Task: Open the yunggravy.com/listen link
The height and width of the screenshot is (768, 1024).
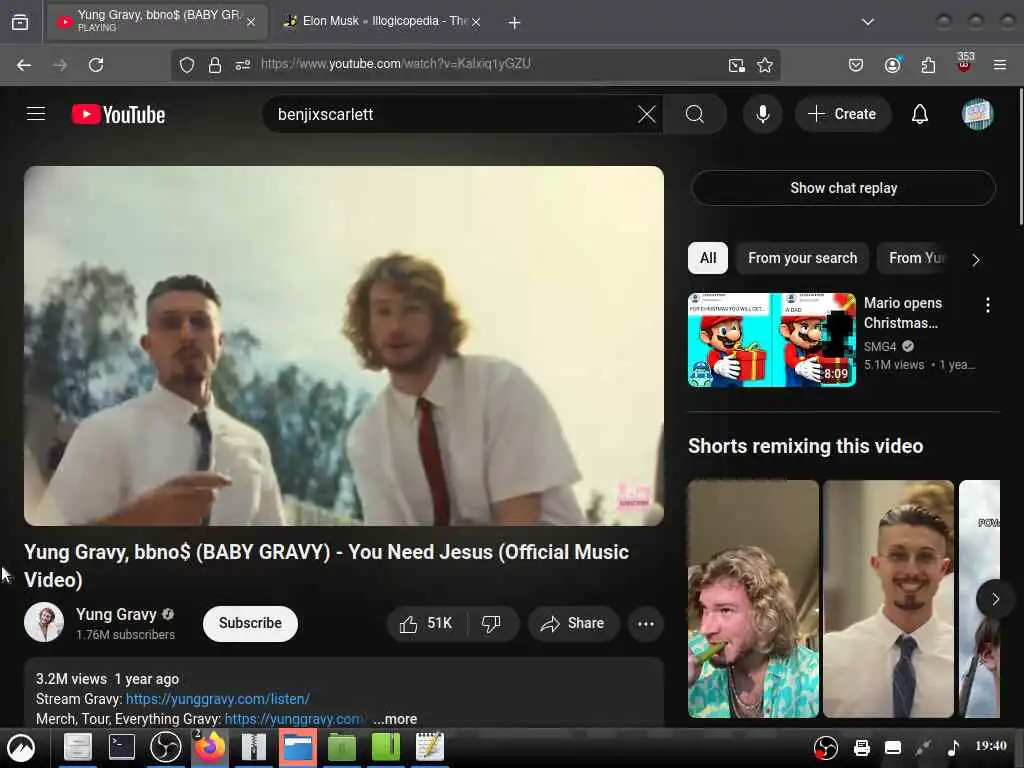Action: [x=217, y=699]
